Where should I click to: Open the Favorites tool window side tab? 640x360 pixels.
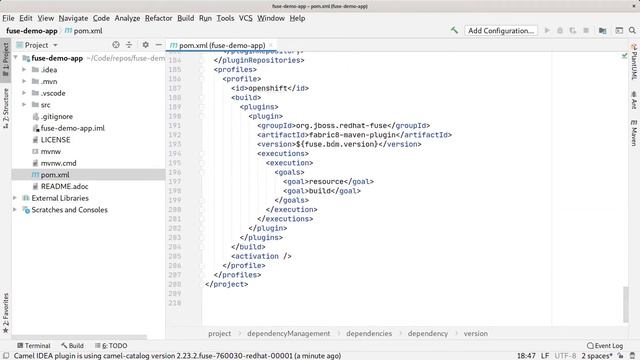pos(5,313)
